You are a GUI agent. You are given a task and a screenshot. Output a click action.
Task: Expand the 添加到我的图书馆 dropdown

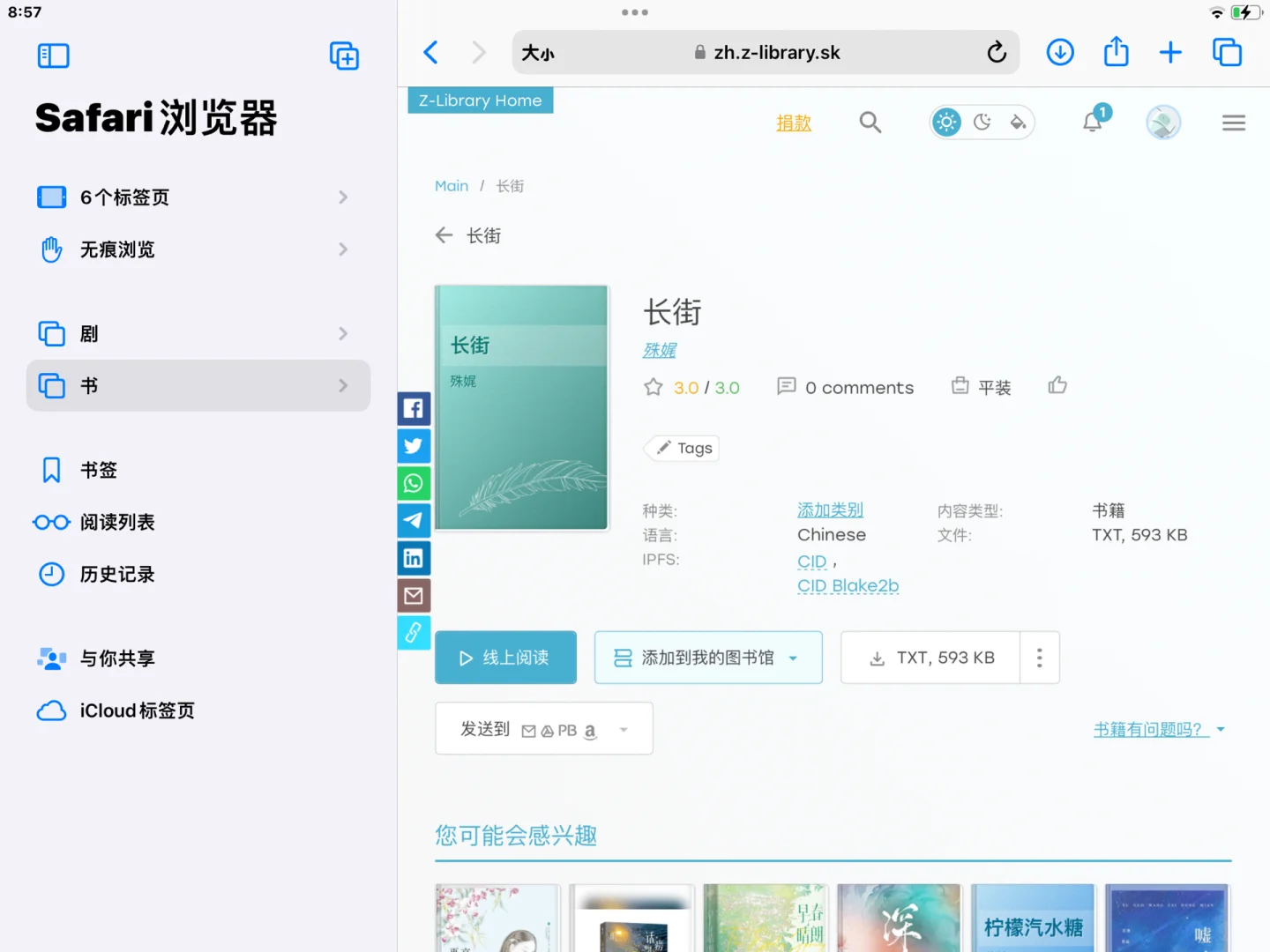point(793,658)
